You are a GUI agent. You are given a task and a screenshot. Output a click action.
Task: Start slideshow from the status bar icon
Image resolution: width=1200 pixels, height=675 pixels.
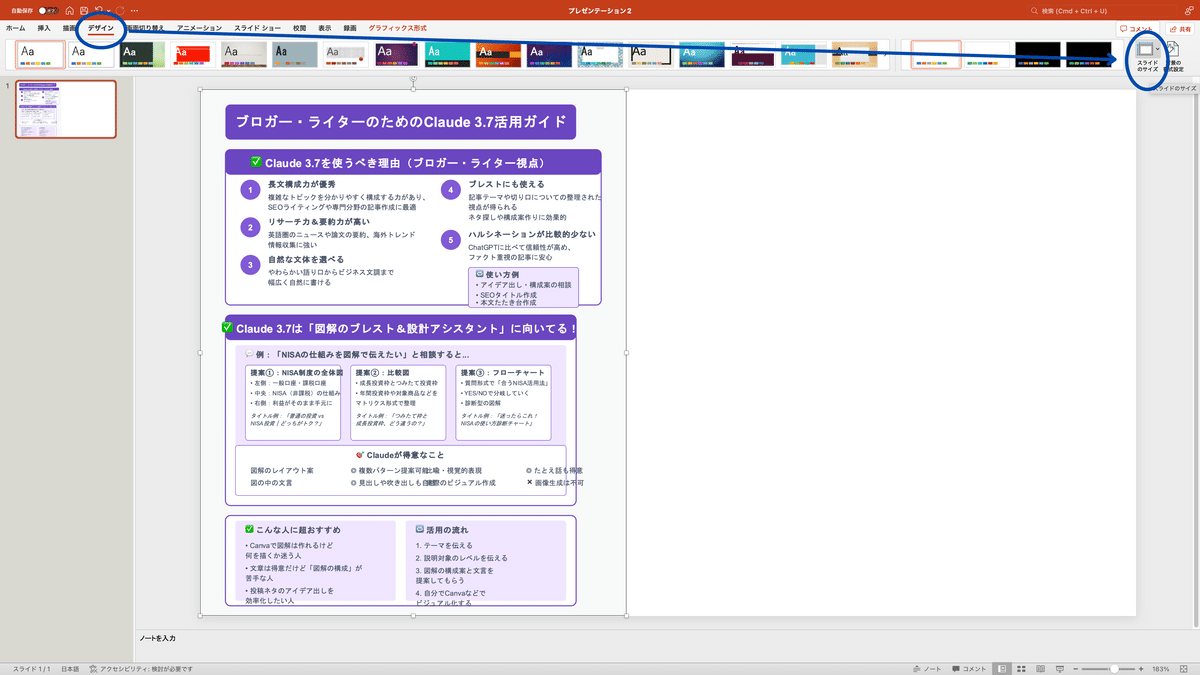[1060, 667]
